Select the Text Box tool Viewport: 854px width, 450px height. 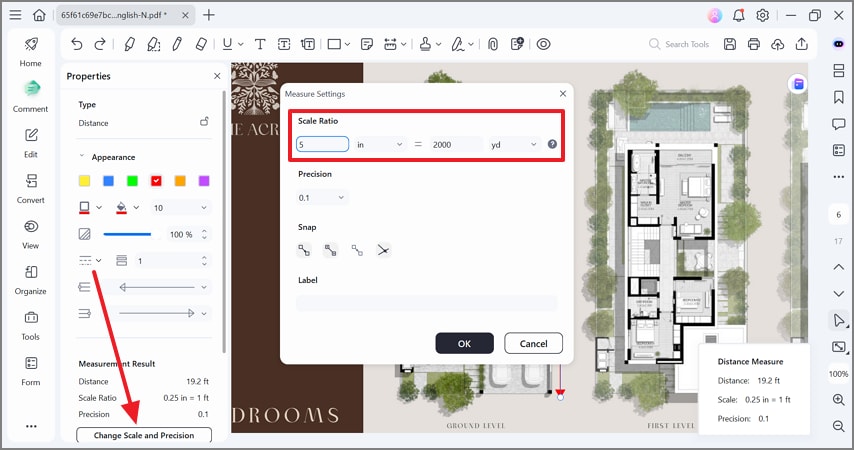(x=284, y=44)
